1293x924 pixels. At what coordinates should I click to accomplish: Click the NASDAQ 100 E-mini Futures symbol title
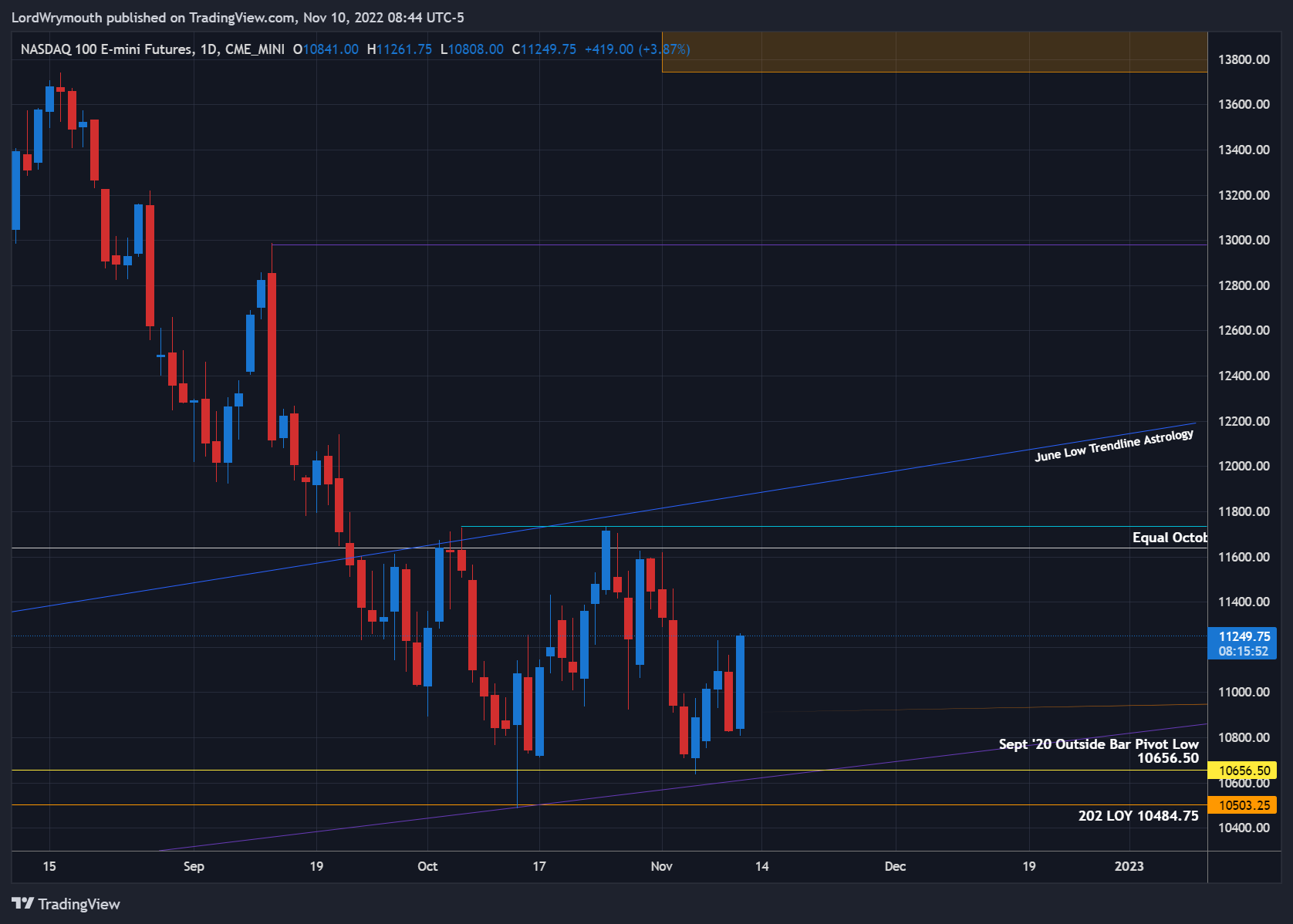click(x=106, y=49)
